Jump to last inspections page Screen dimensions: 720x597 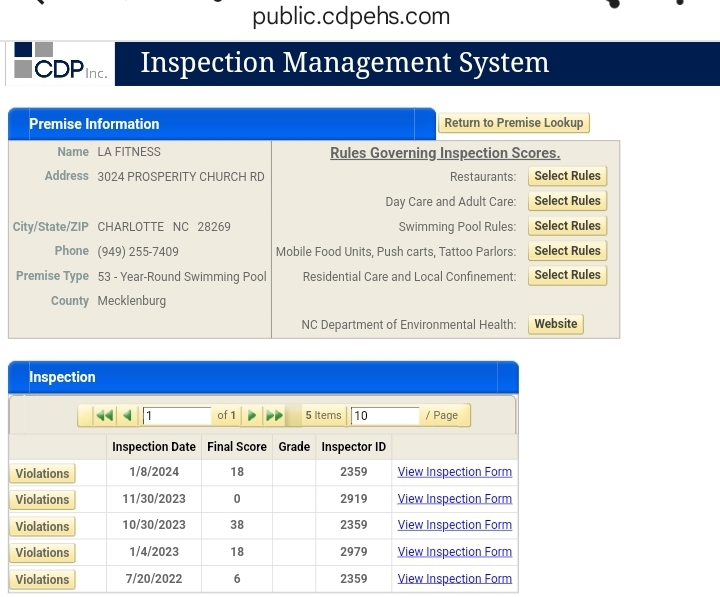pyautogui.click(x=274, y=416)
